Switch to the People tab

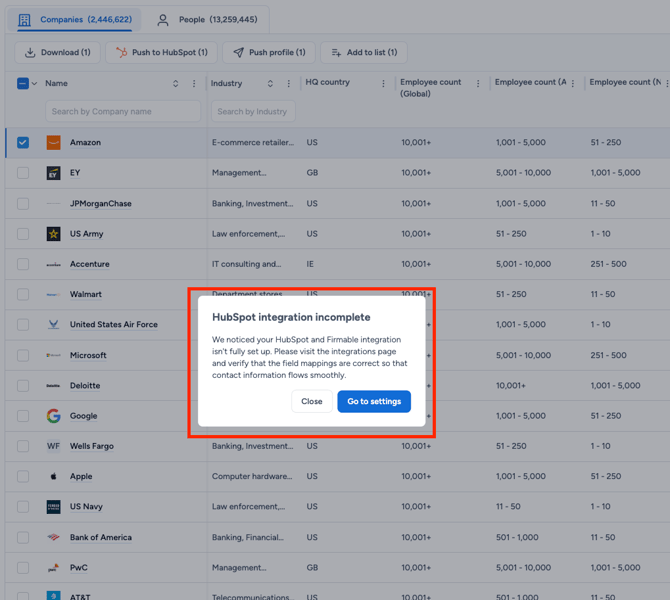(x=207, y=20)
